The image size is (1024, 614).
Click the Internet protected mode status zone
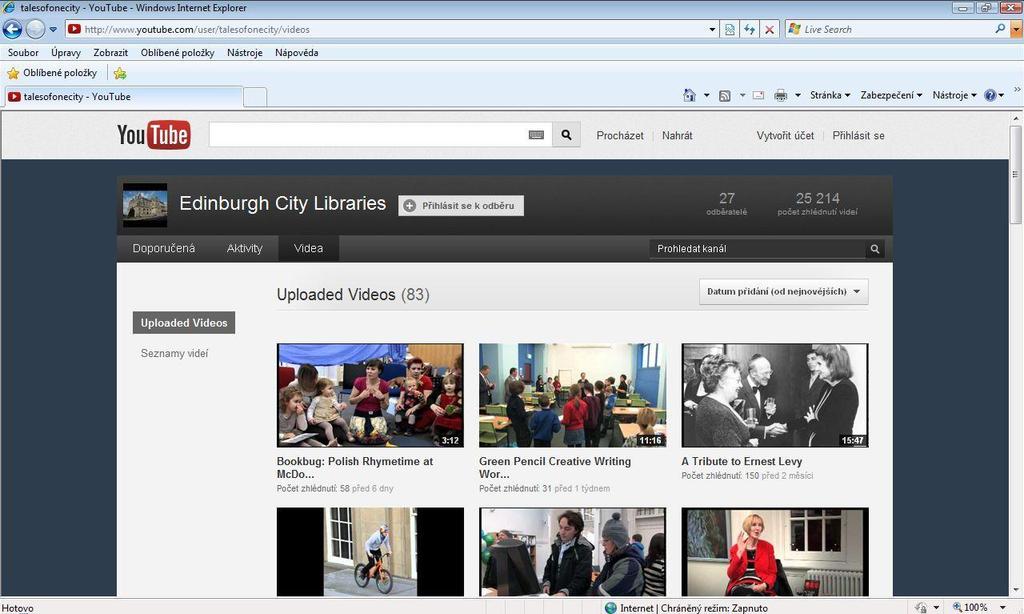click(x=686, y=607)
